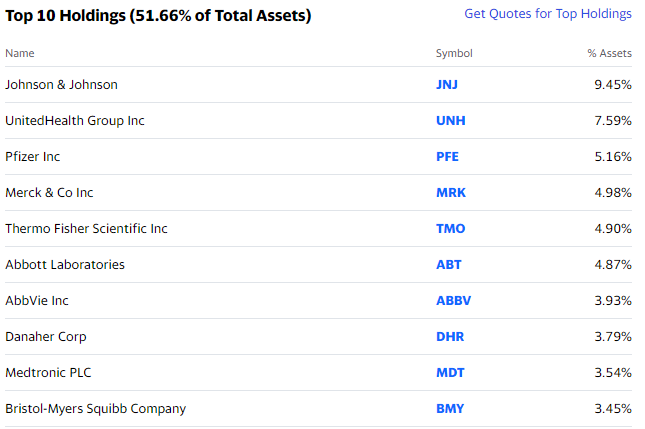Click the Name column header
This screenshot has height=429, width=645.
coord(20,53)
